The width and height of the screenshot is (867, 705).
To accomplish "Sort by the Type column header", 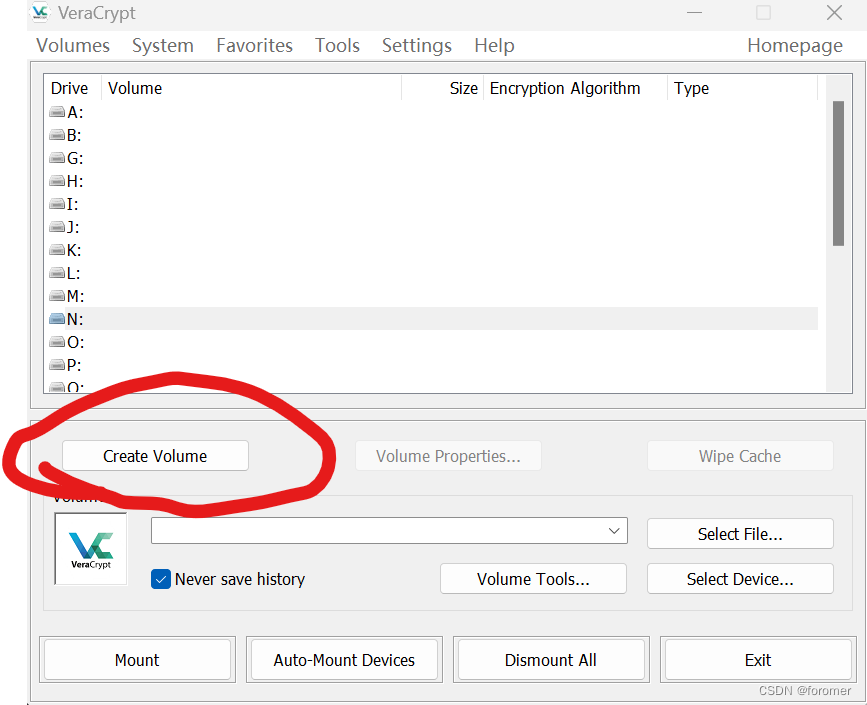I will click(x=743, y=88).
